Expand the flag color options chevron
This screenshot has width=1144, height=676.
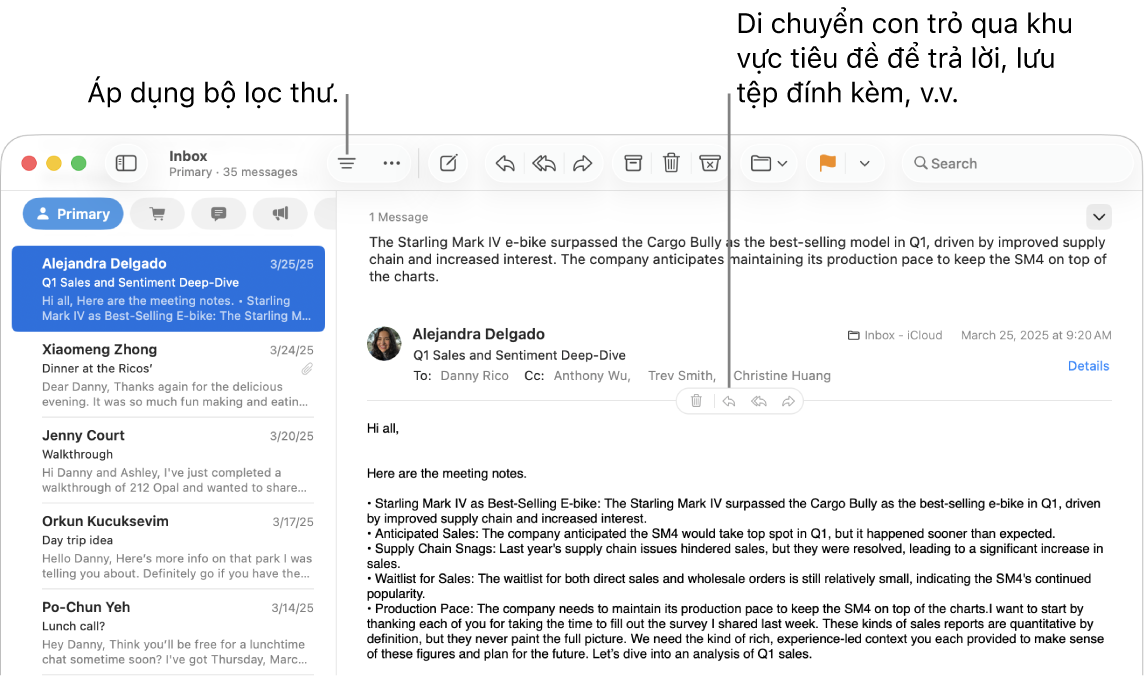(864, 163)
